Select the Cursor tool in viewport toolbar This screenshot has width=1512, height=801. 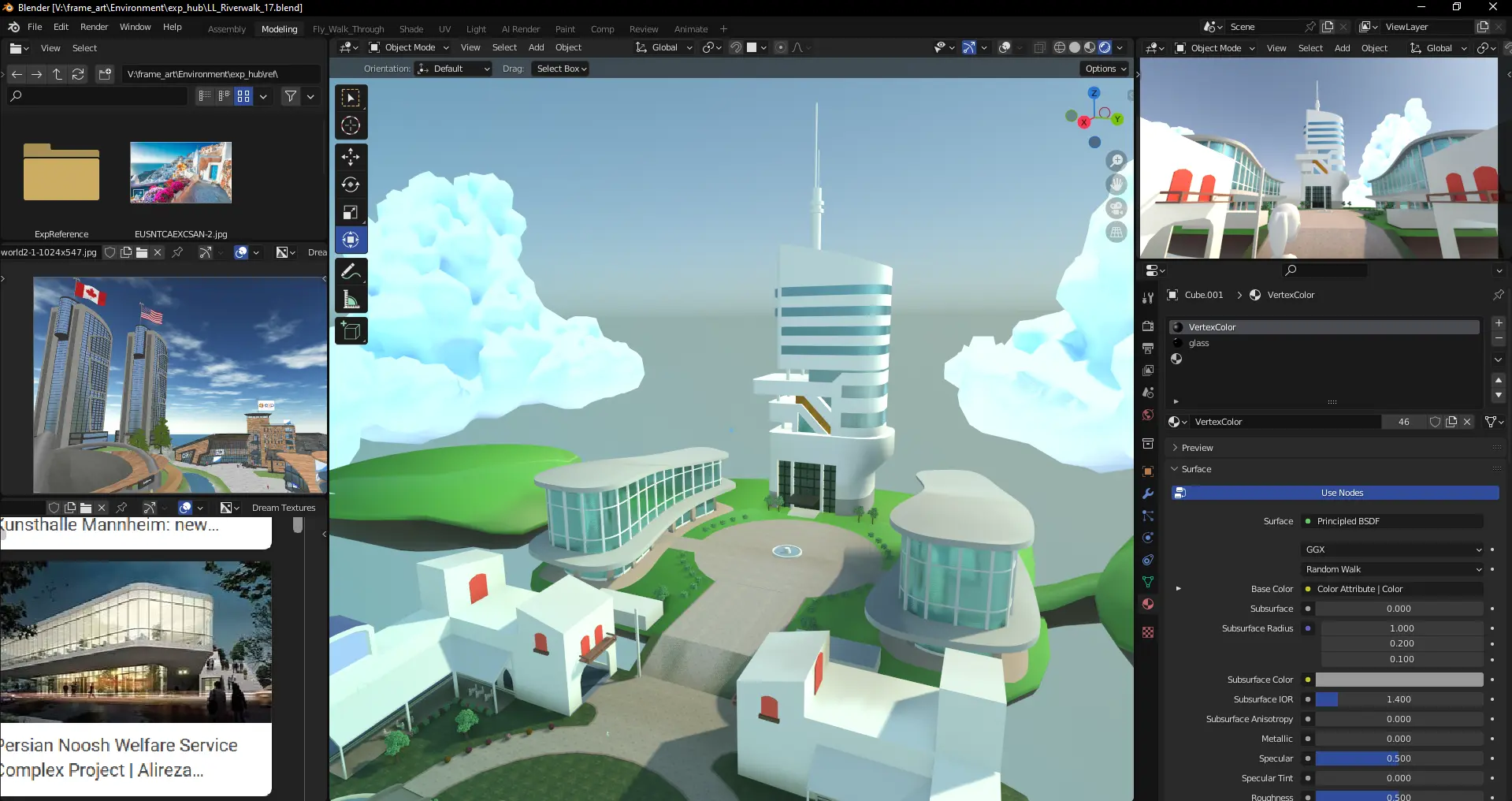[351, 125]
